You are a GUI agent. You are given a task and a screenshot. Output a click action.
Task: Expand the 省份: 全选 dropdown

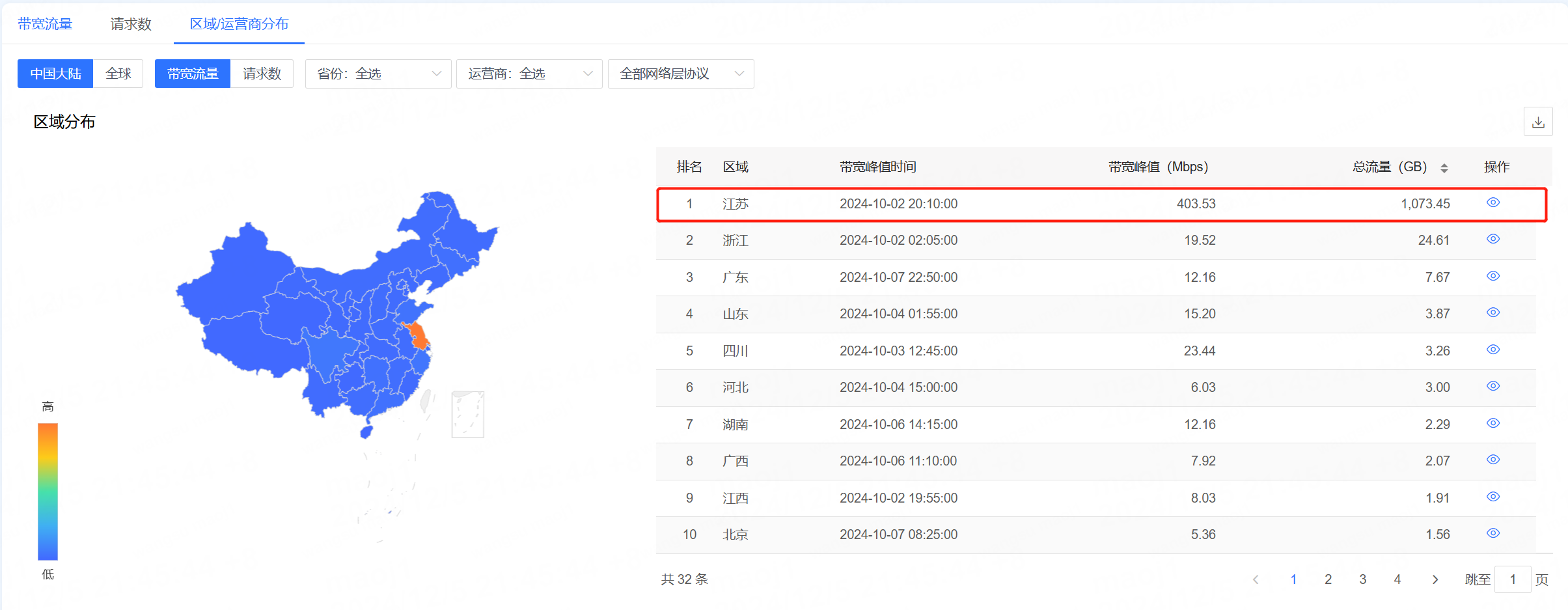click(x=378, y=74)
